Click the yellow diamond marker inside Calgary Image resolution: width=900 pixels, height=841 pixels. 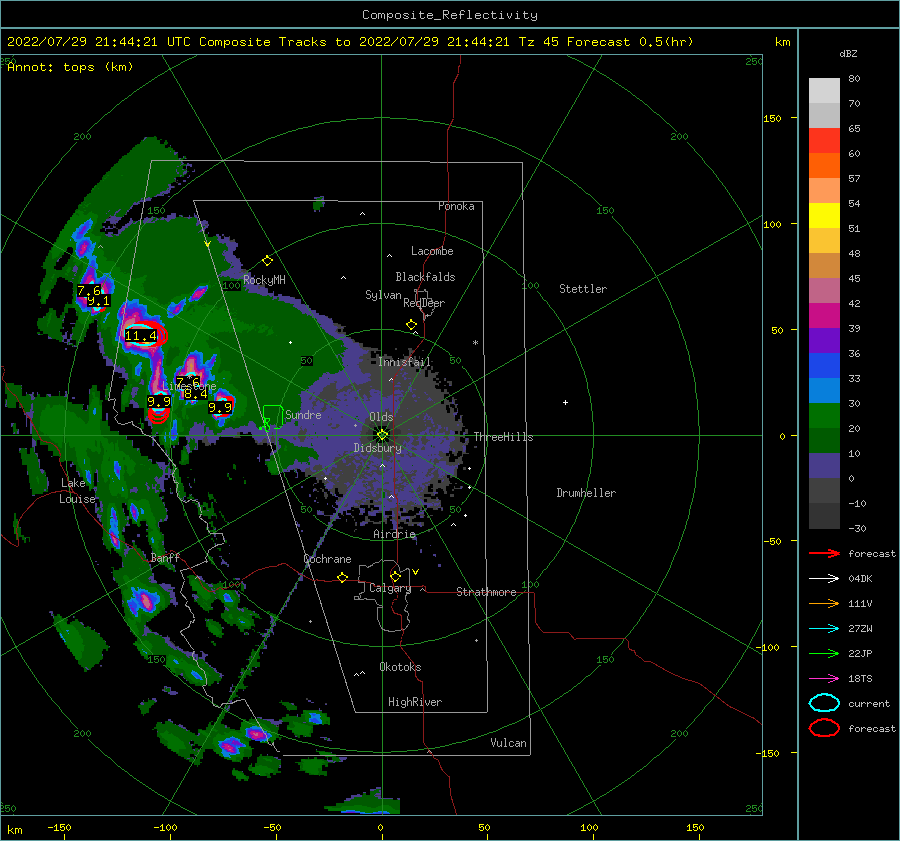pos(395,576)
